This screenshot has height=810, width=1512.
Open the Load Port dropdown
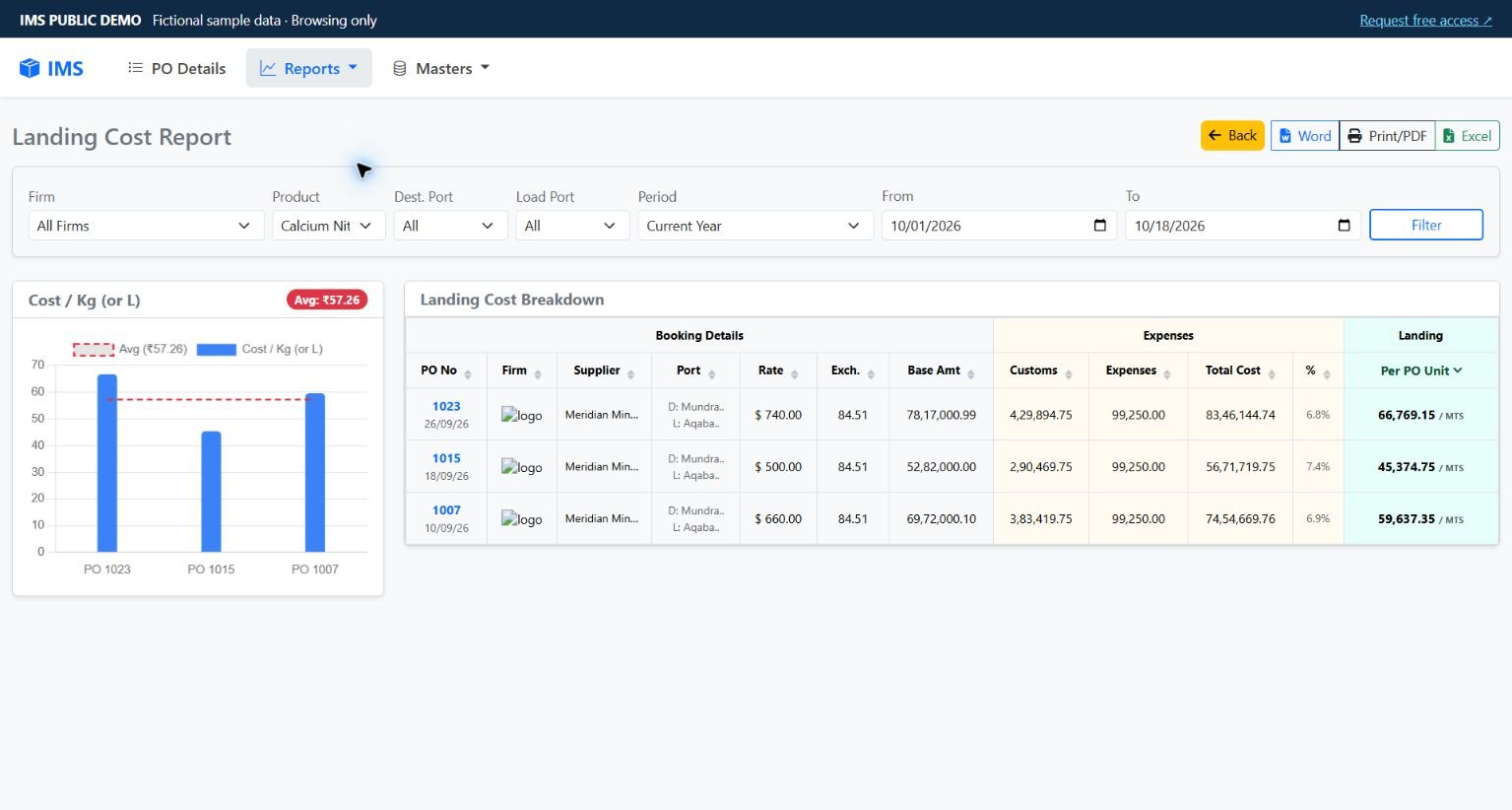[x=571, y=226]
